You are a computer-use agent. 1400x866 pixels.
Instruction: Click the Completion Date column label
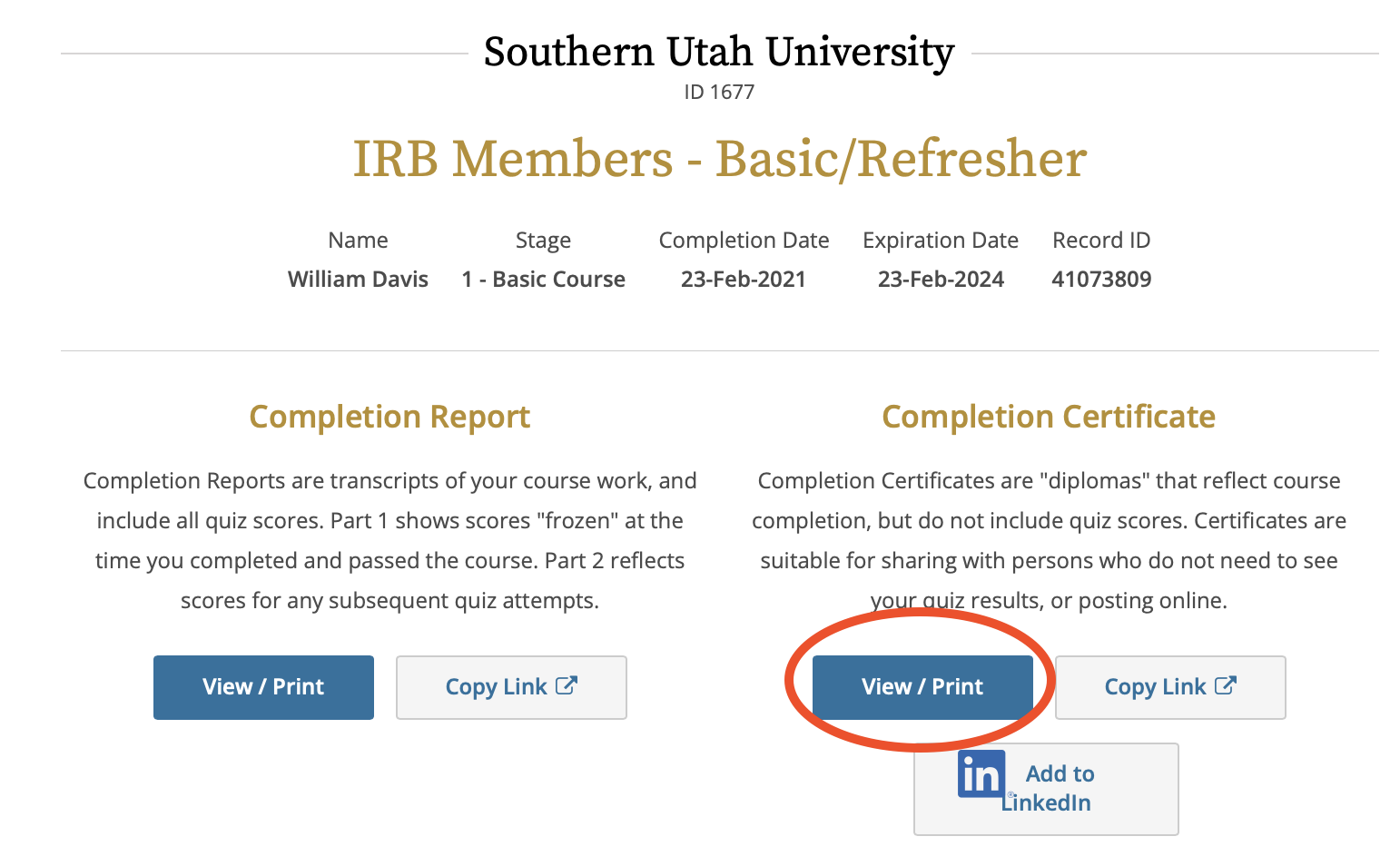744,241
